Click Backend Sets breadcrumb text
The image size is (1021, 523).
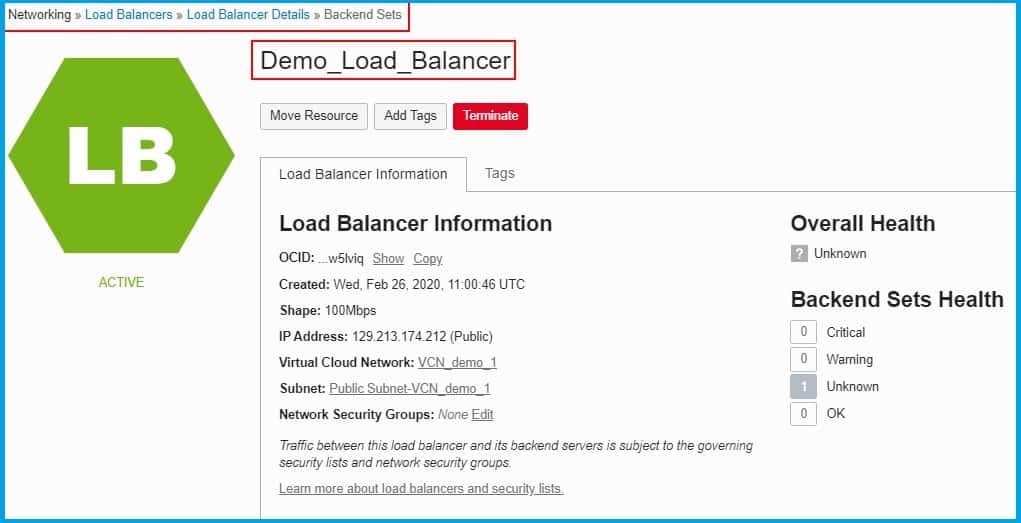[x=363, y=14]
